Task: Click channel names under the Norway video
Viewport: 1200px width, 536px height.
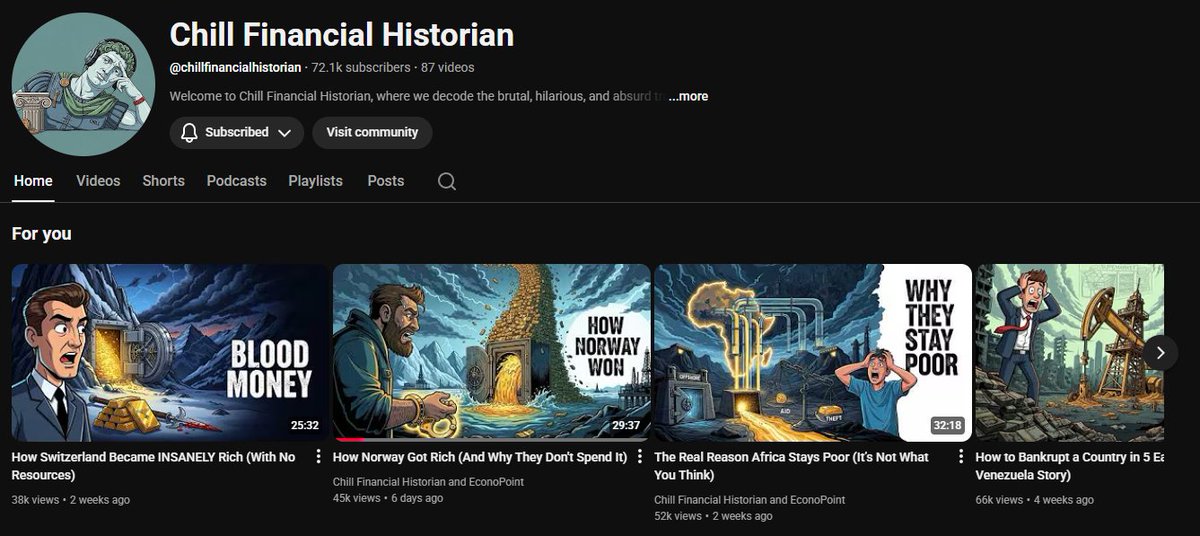Action: [x=428, y=482]
